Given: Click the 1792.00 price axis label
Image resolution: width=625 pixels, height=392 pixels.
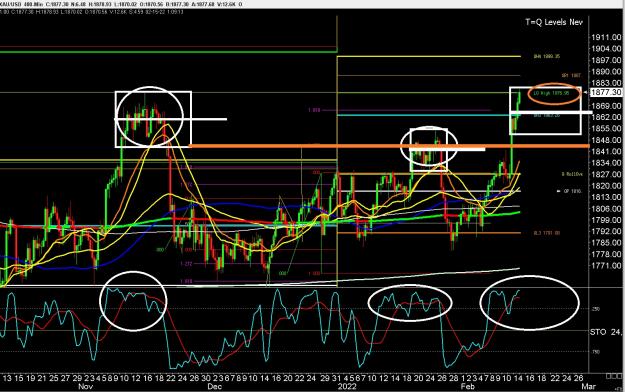Looking at the screenshot, I should point(606,232).
